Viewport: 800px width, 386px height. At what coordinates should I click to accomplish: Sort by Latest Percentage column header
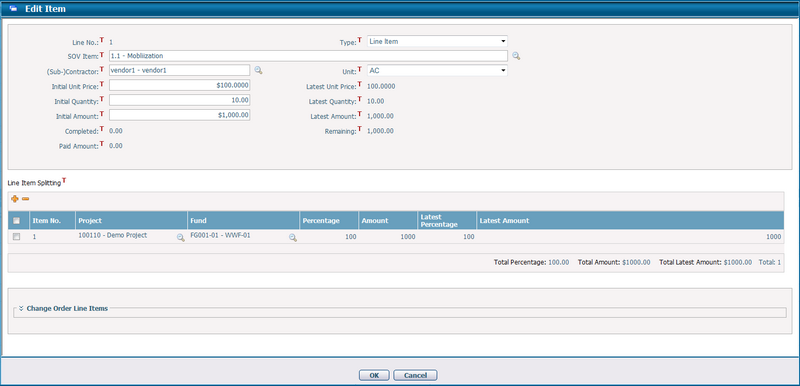447,221
